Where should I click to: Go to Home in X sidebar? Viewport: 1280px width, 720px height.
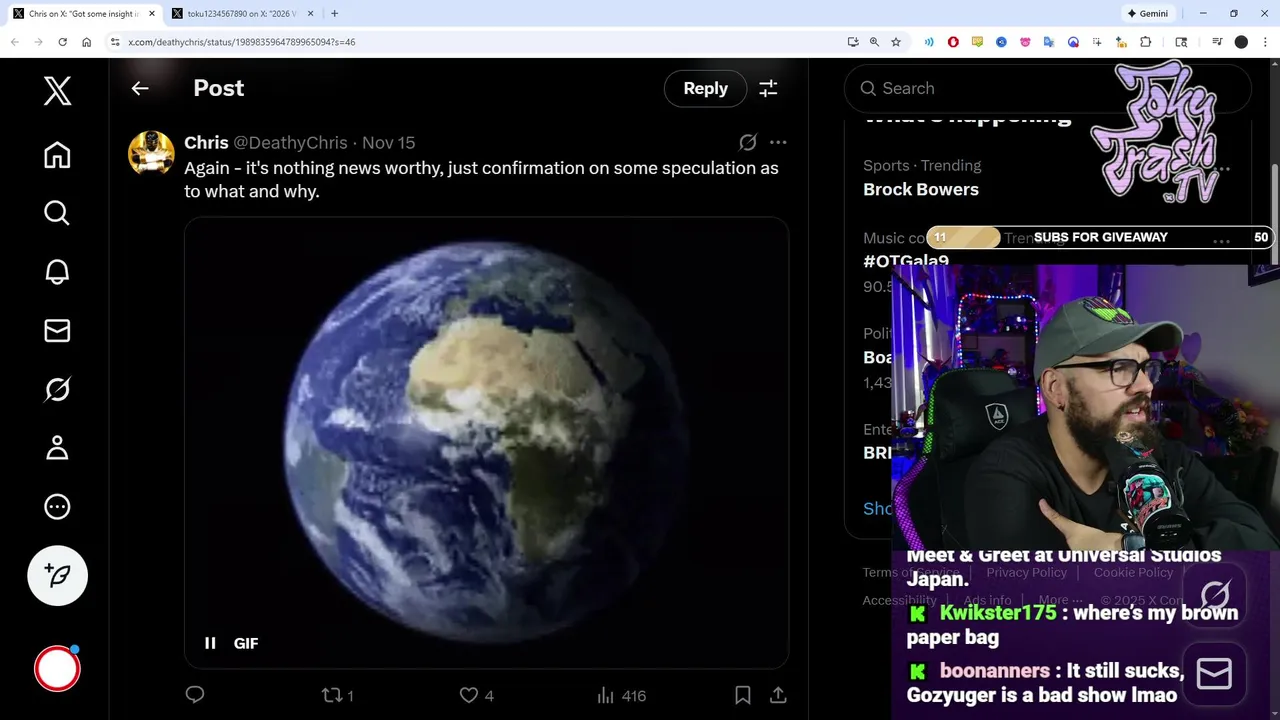coord(57,155)
